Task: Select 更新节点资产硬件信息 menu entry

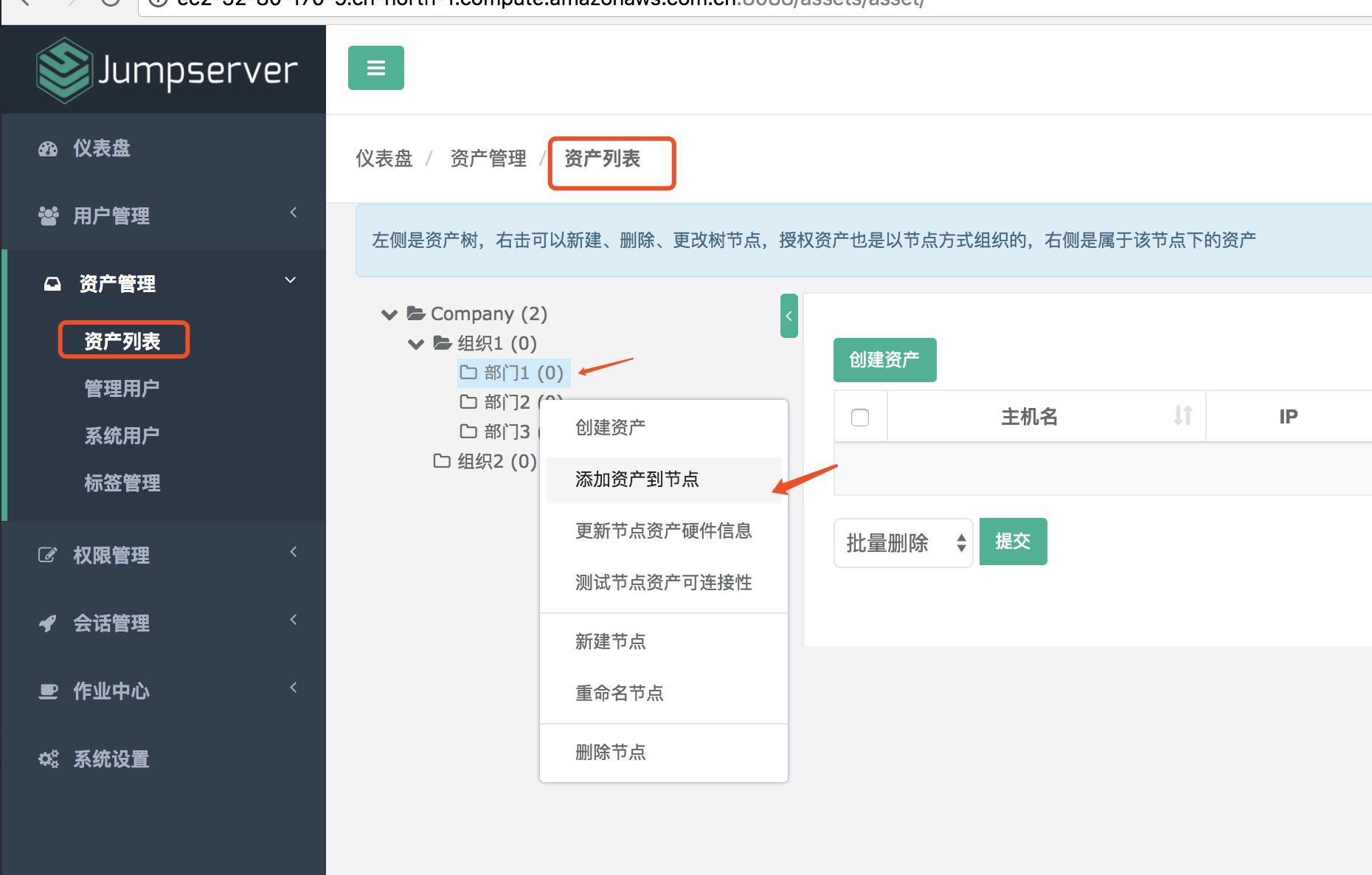Action: click(x=664, y=531)
